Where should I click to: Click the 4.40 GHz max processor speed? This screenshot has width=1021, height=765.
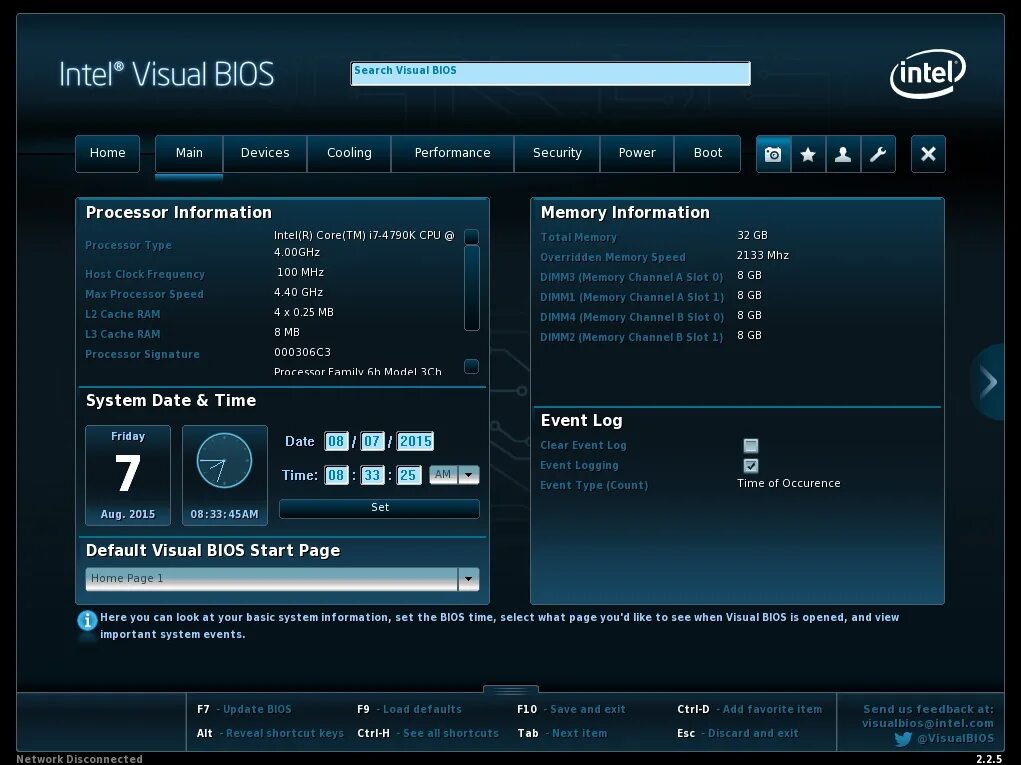[x=298, y=292]
